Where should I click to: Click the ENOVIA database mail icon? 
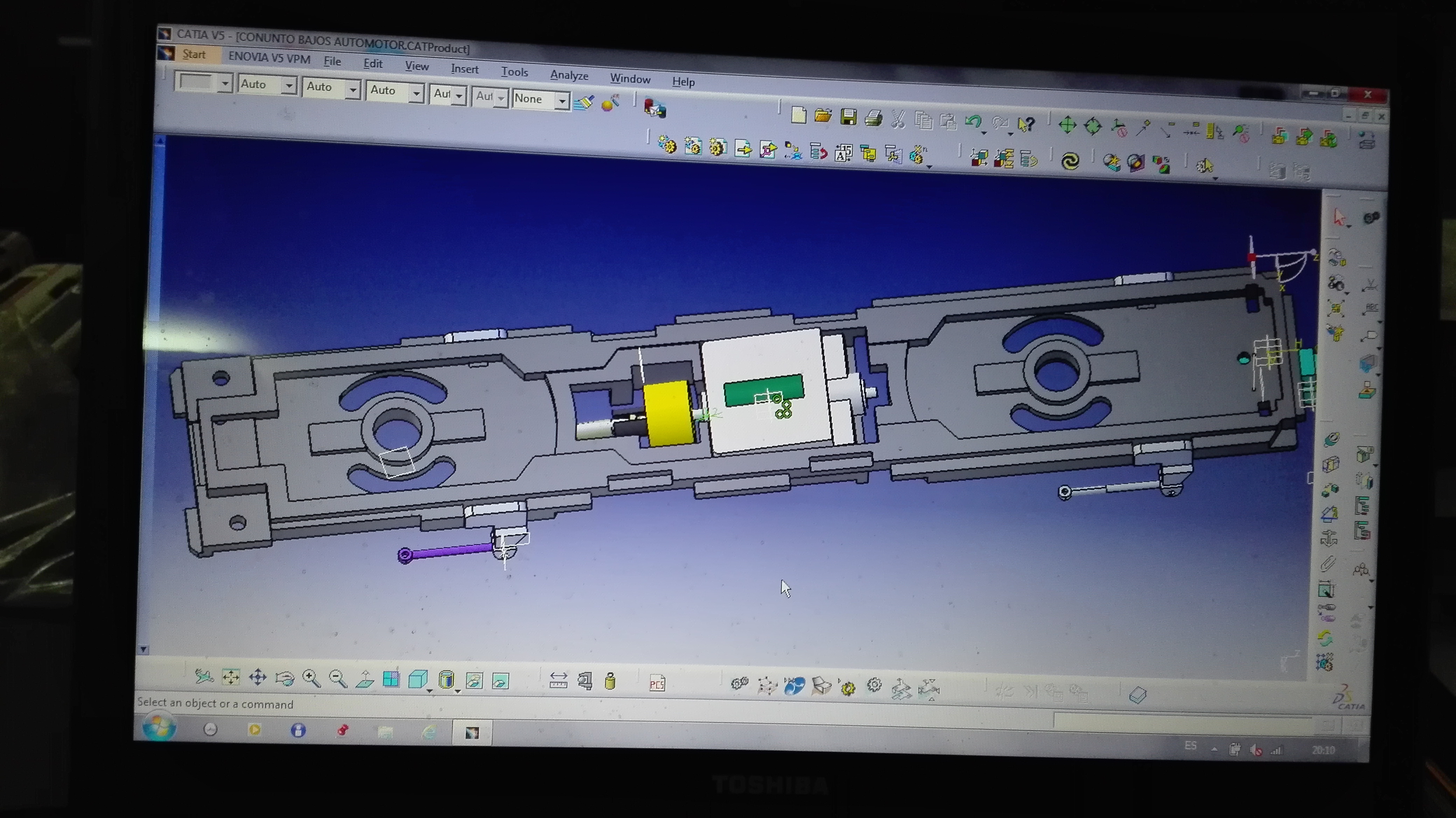655,108
